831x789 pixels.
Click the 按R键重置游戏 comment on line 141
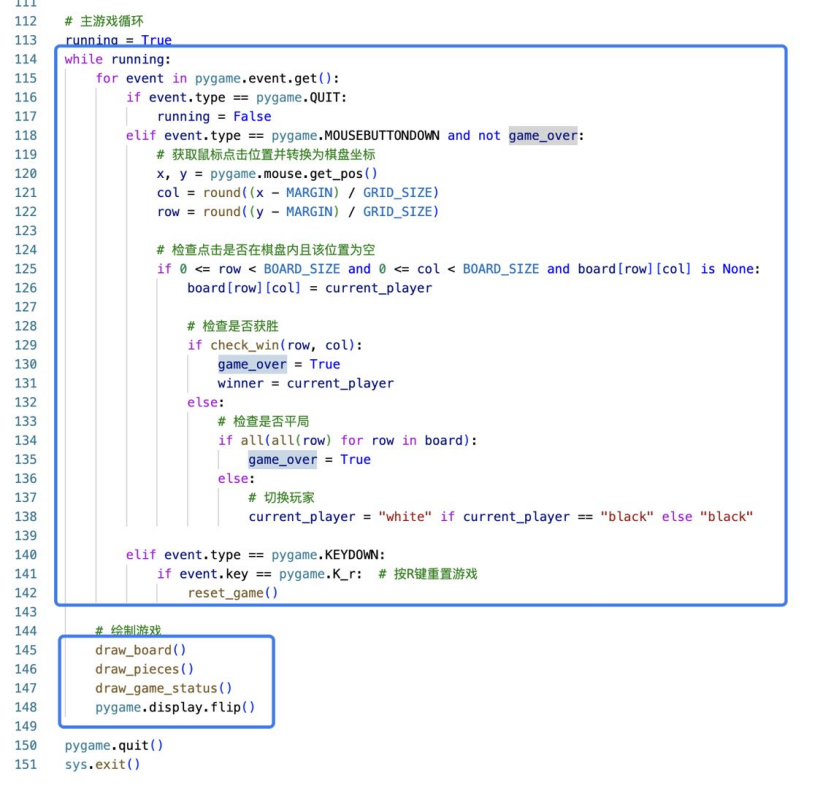(428, 574)
